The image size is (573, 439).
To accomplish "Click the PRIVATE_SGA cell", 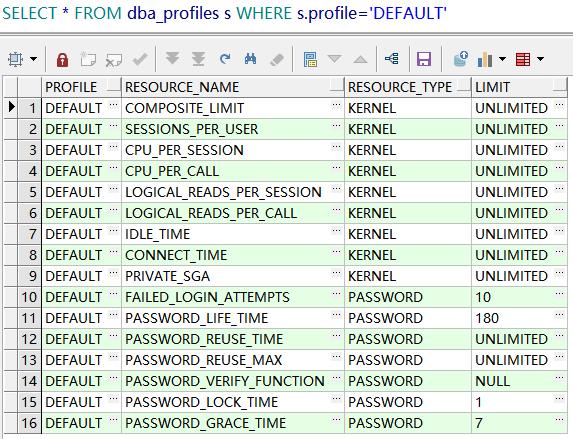I will pos(233,276).
